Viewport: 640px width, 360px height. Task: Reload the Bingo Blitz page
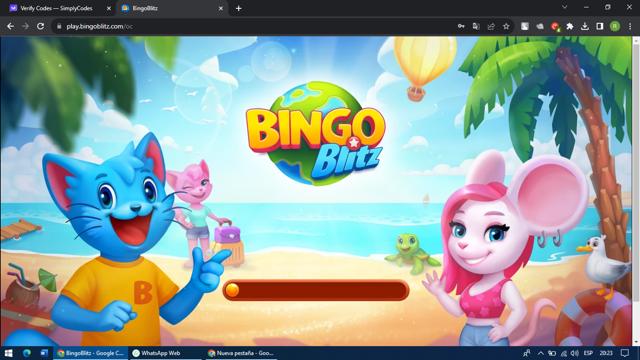click(x=40, y=26)
